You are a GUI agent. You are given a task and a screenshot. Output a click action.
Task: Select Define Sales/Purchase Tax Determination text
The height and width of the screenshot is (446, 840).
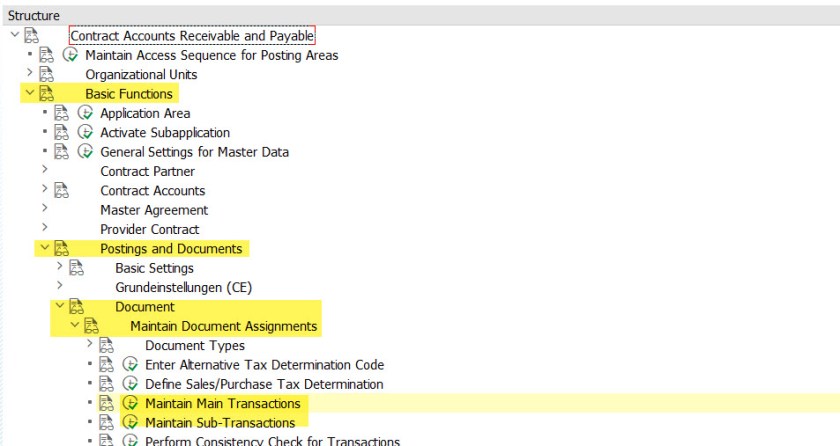click(264, 384)
